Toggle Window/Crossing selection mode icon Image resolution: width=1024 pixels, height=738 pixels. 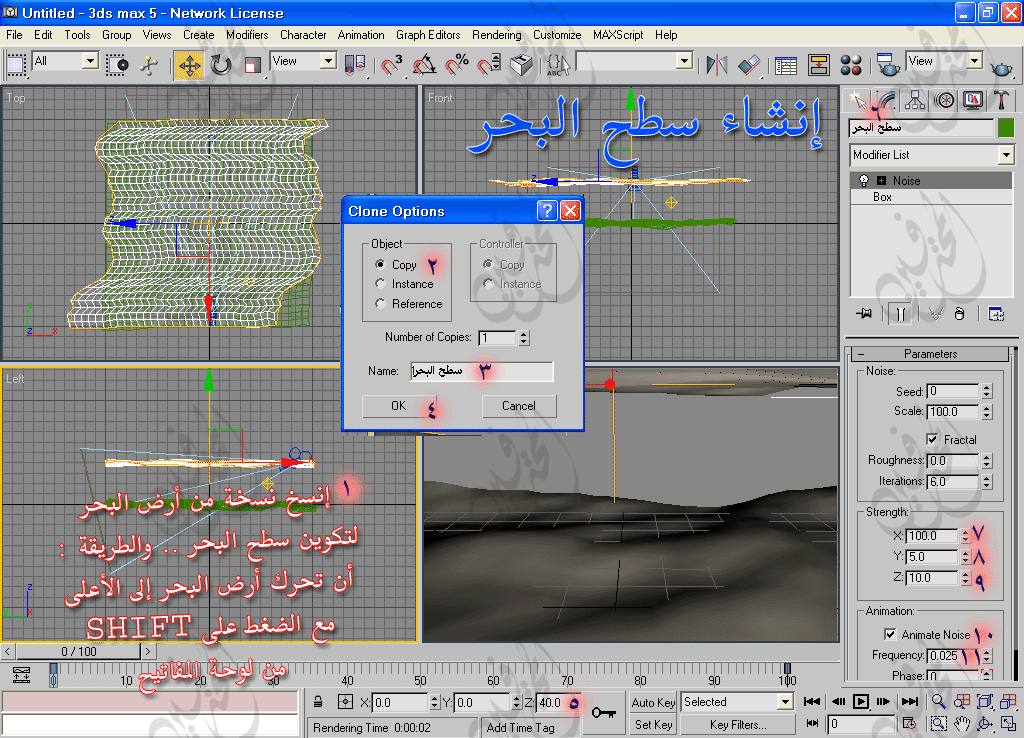[x=118, y=64]
